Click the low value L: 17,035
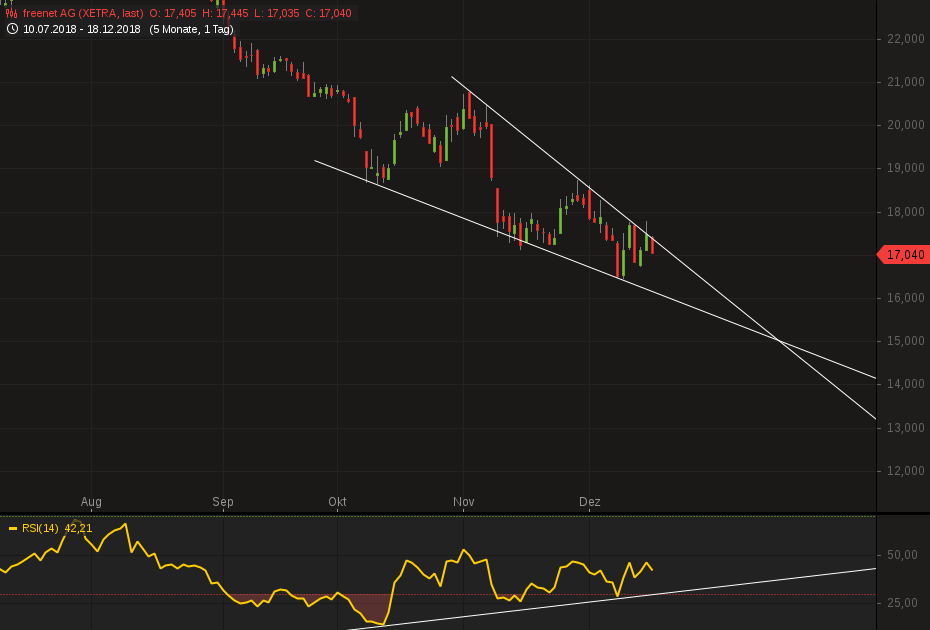The width and height of the screenshot is (930, 630). coord(276,13)
